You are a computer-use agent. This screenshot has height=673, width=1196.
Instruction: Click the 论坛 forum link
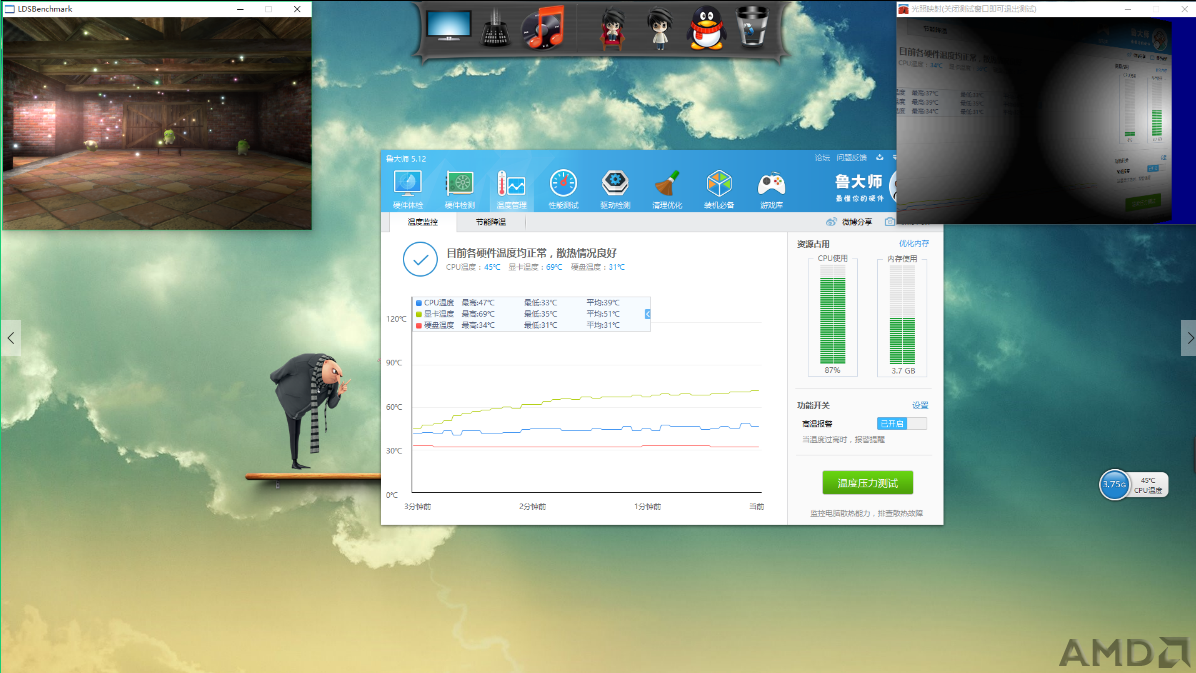coord(822,158)
